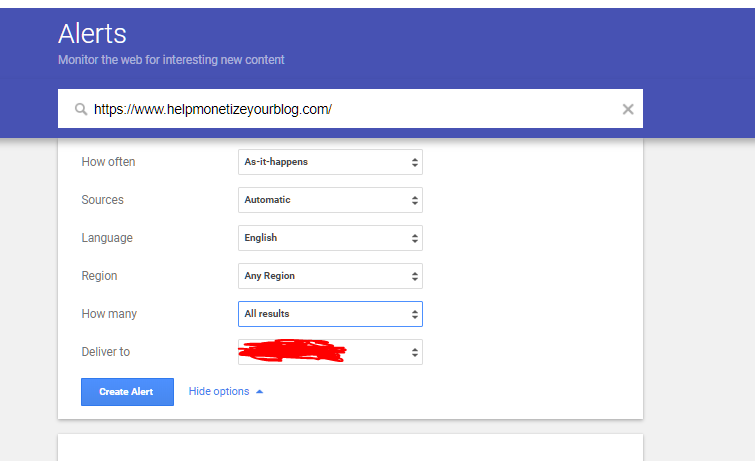Clear the alert query with the X icon
The width and height of the screenshot is (755, 461).
(628, 109)
